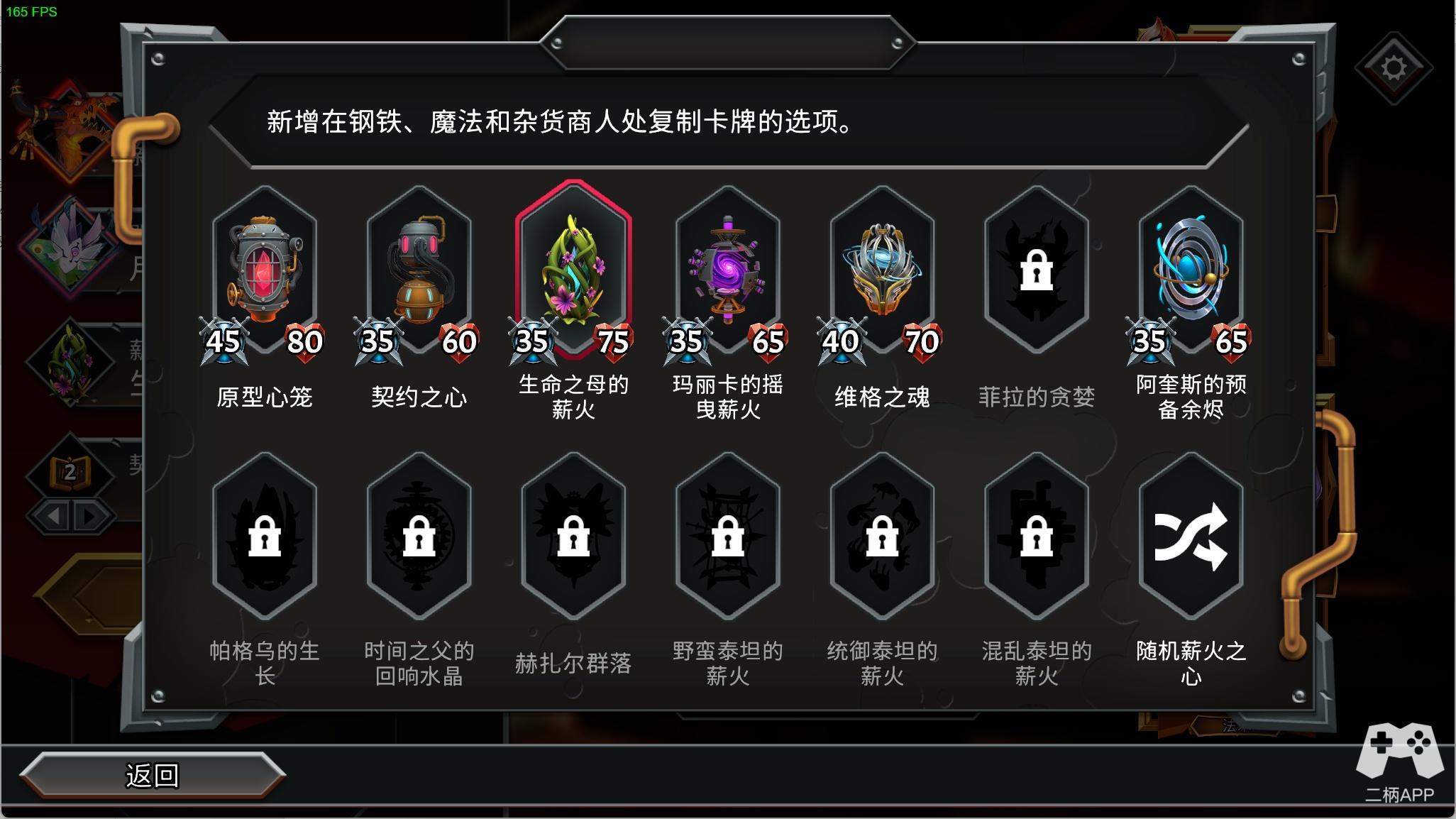This screenshot has width=1456, height=819.
Task: Click the white flower clan portrait
Action: coord(70,248)
